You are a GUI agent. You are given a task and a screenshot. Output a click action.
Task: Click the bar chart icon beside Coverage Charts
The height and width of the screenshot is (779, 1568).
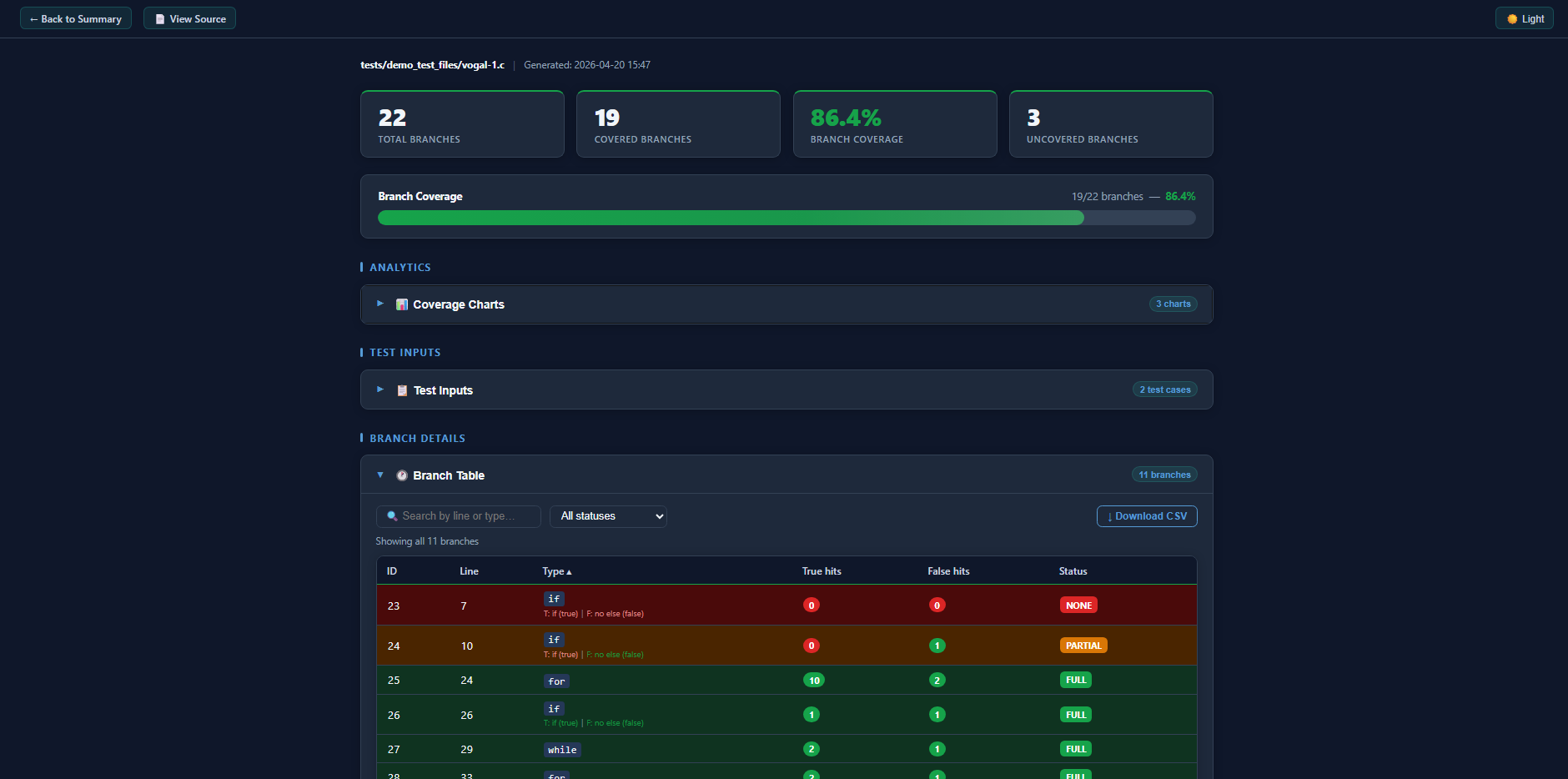click(x=403, y=304)
